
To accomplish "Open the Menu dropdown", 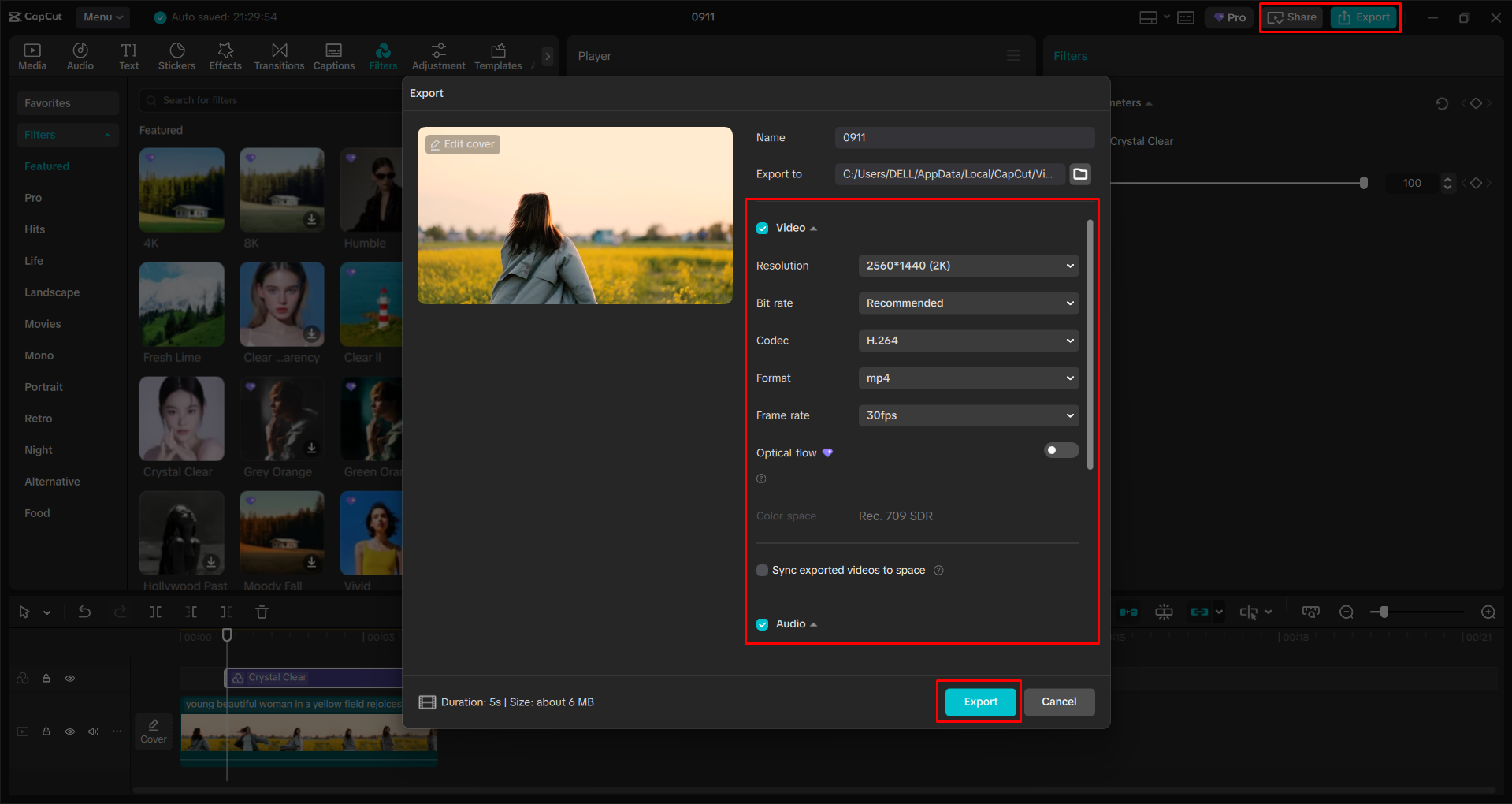I will [102, 17].
